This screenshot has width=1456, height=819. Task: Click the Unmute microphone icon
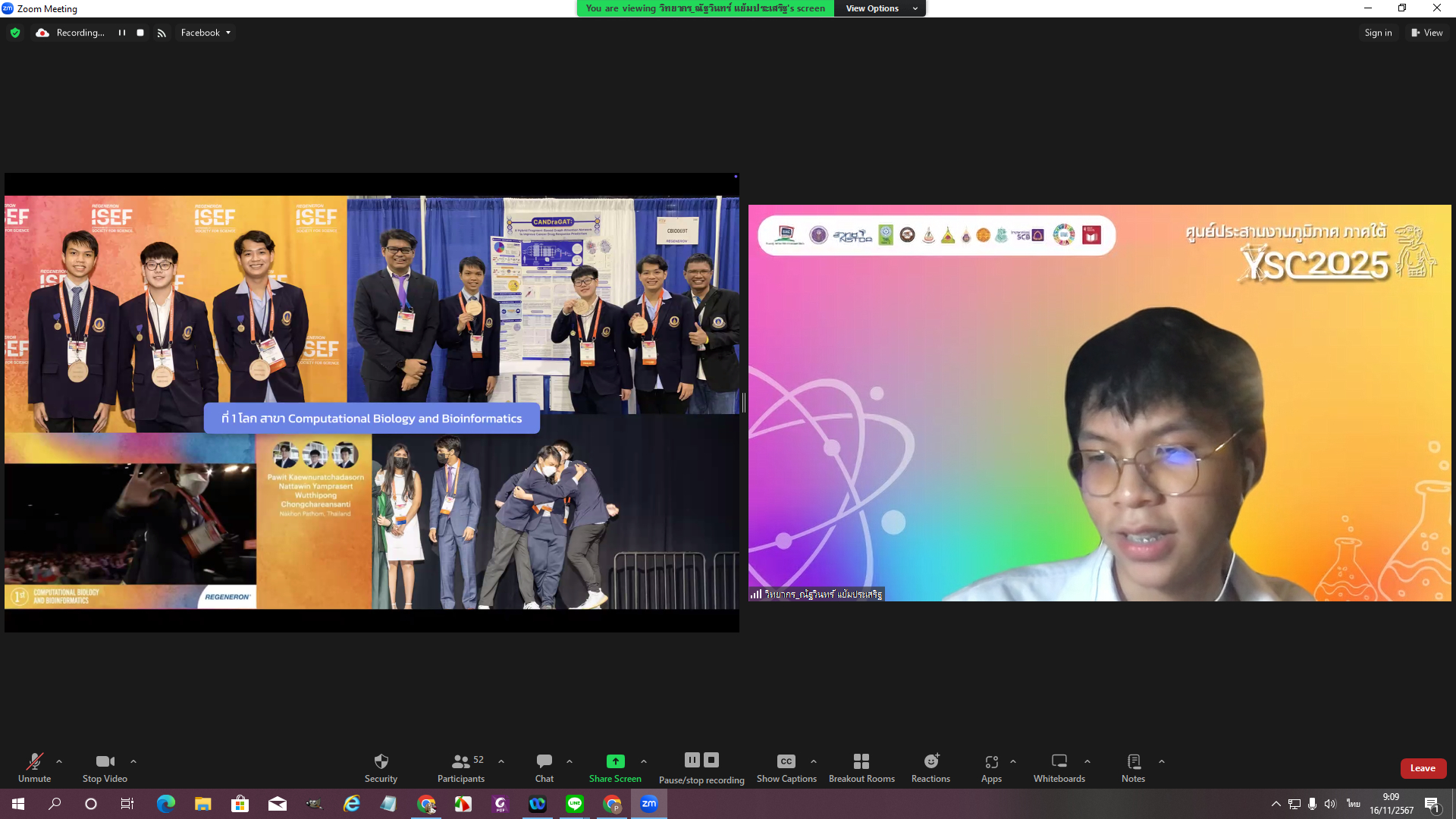click(34, 761)
